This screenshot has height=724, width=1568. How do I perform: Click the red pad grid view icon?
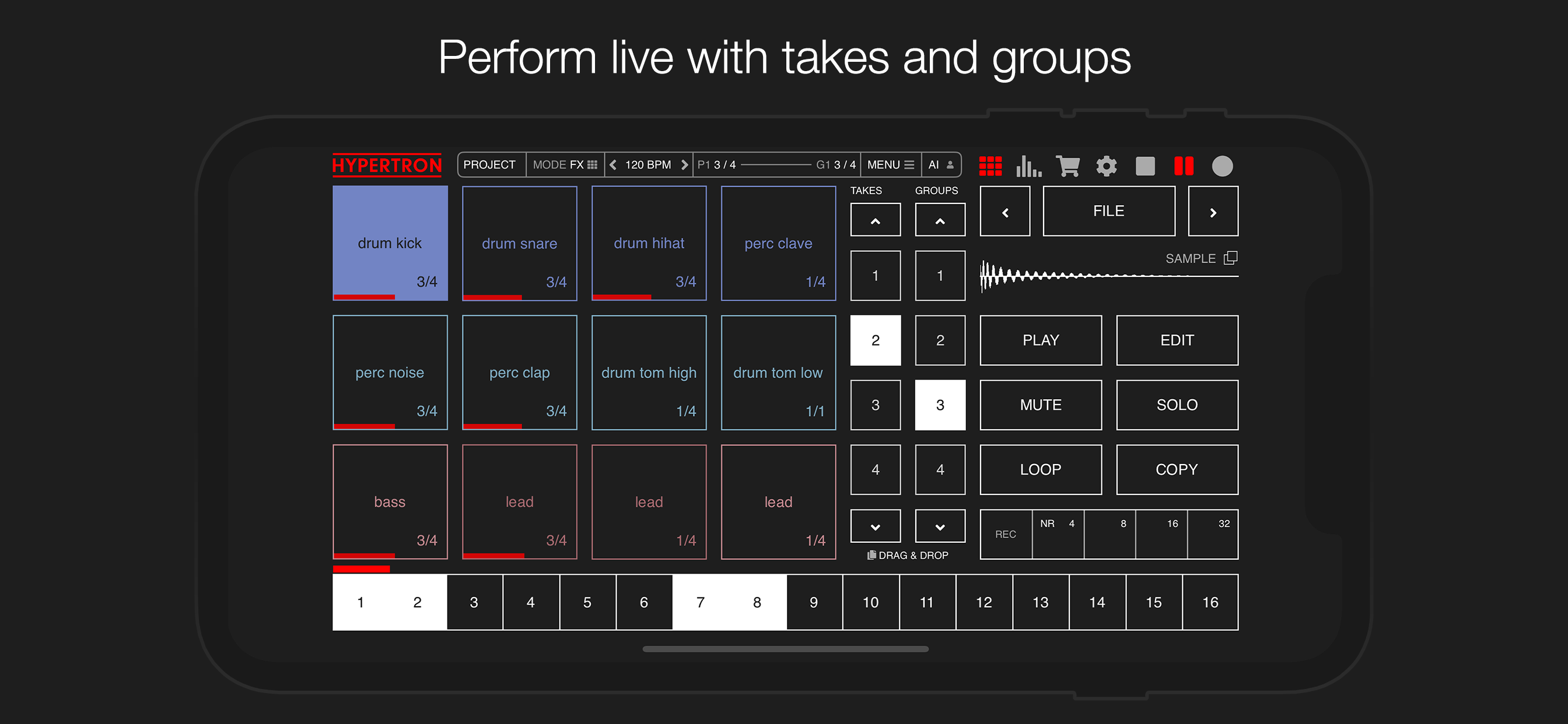tap(990, 166)
